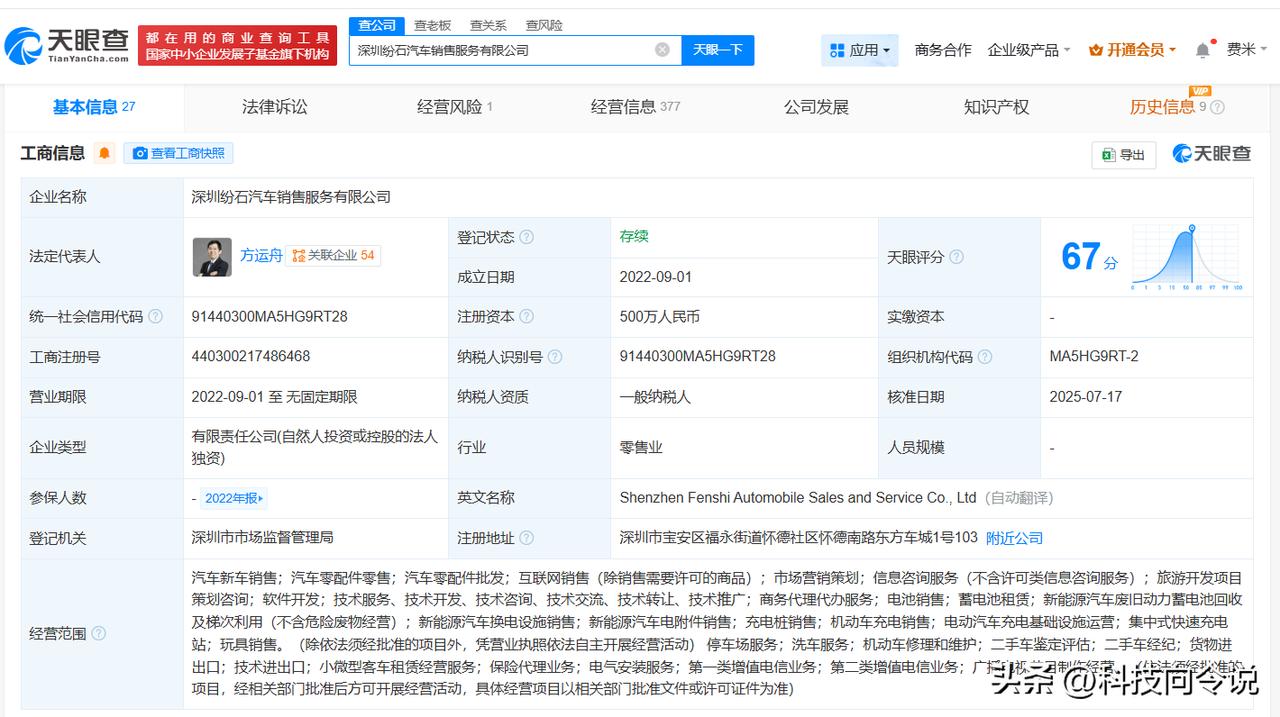Viewport: 1280px width, 717px height.
Task: Click the 67分 score value
Action: pyautogui.click(x=1089, y=257)
